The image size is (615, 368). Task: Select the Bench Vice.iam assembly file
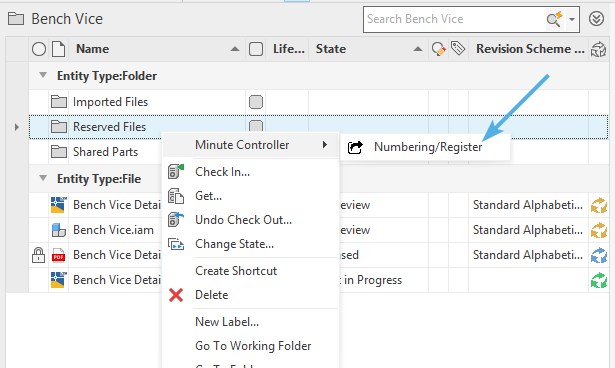(x=113, y=230)
